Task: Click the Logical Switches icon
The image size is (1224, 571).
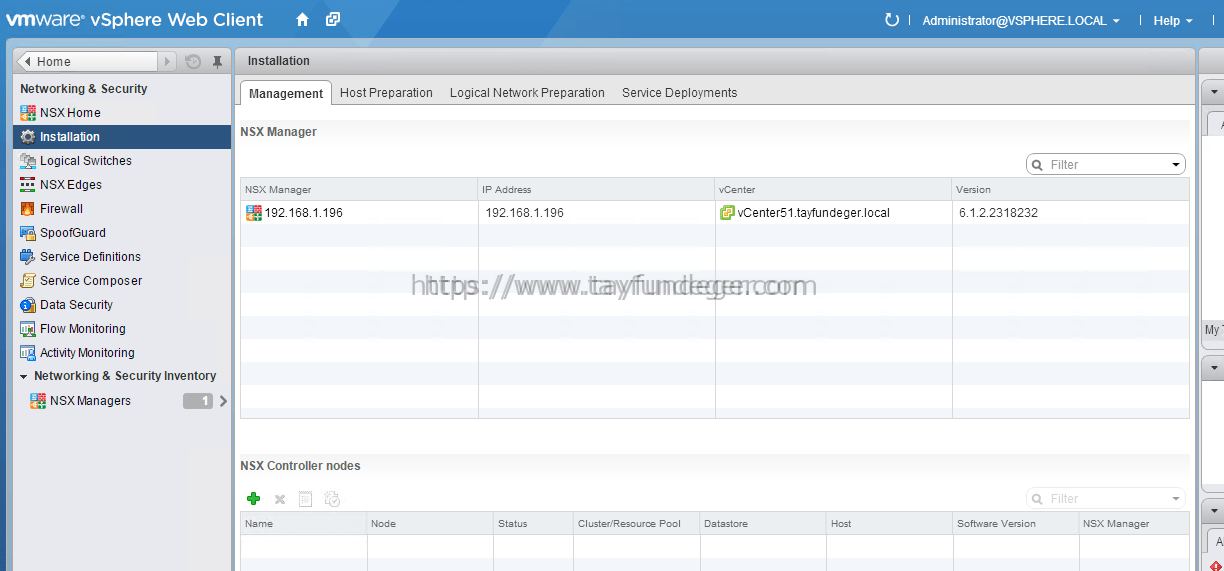Action: click(x=28, y=161)
